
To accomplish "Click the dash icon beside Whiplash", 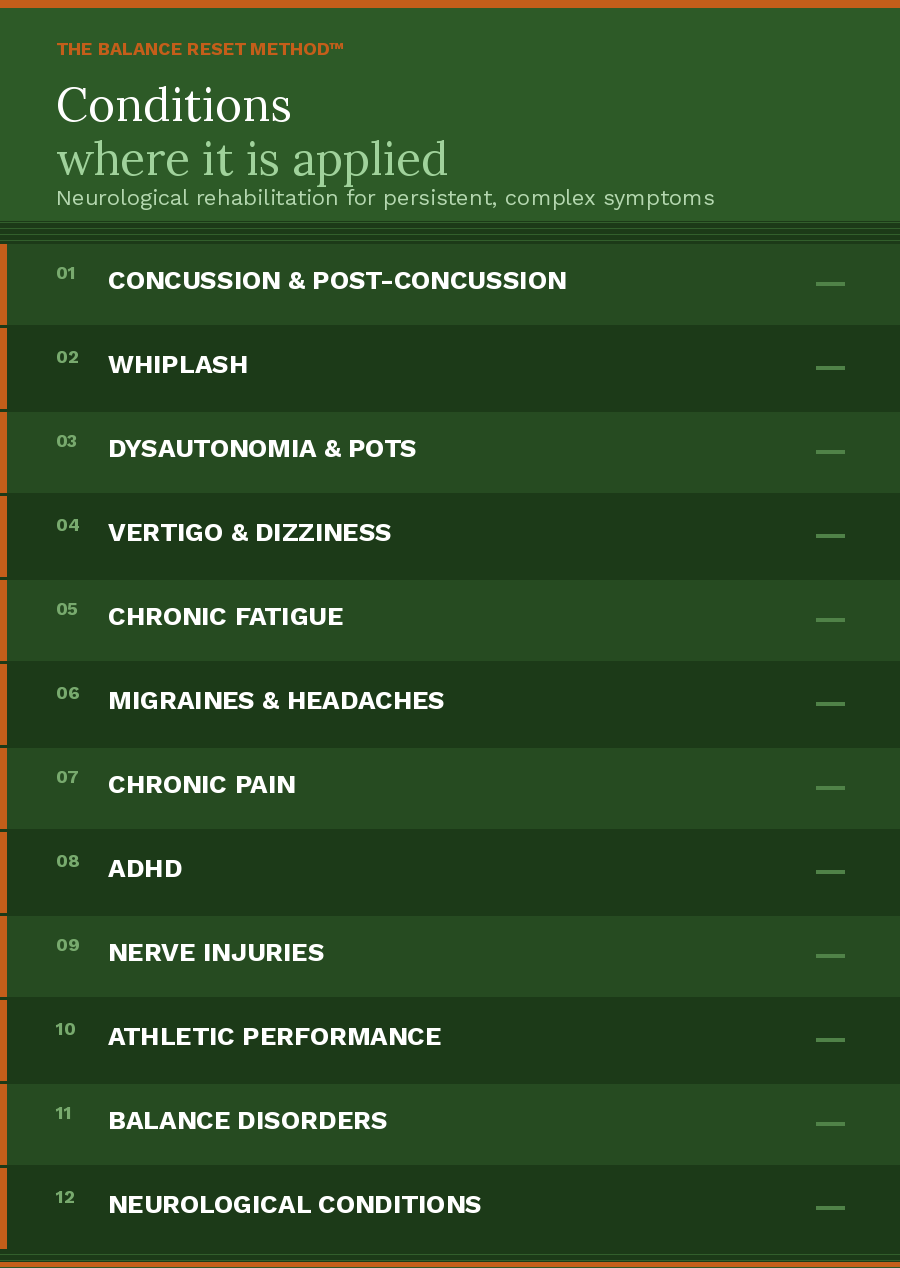I will click(x=830, y=368).
